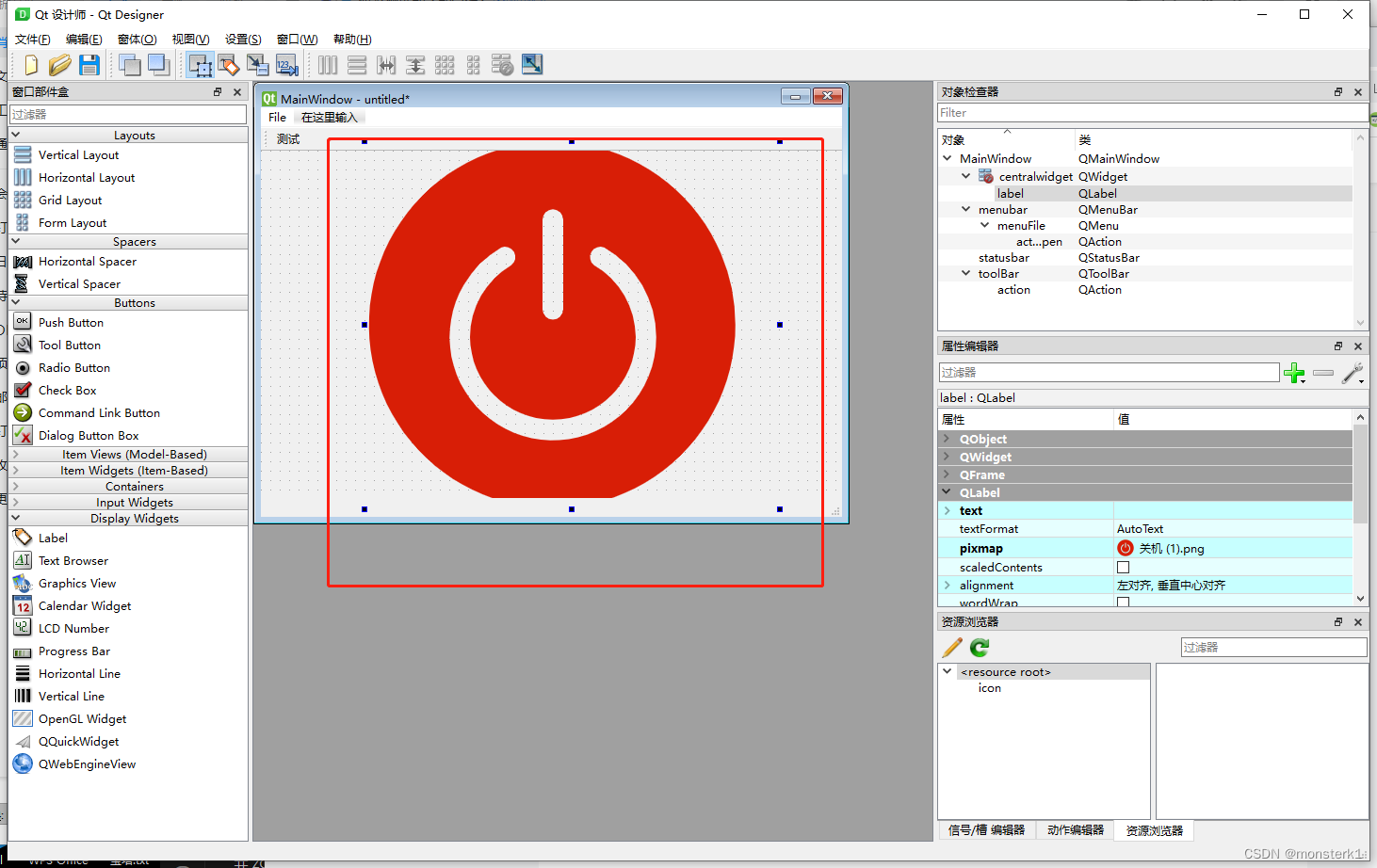
Task: Collapse the centralwidget tree item
Action: pyautogui.click(x=964, y=176)
